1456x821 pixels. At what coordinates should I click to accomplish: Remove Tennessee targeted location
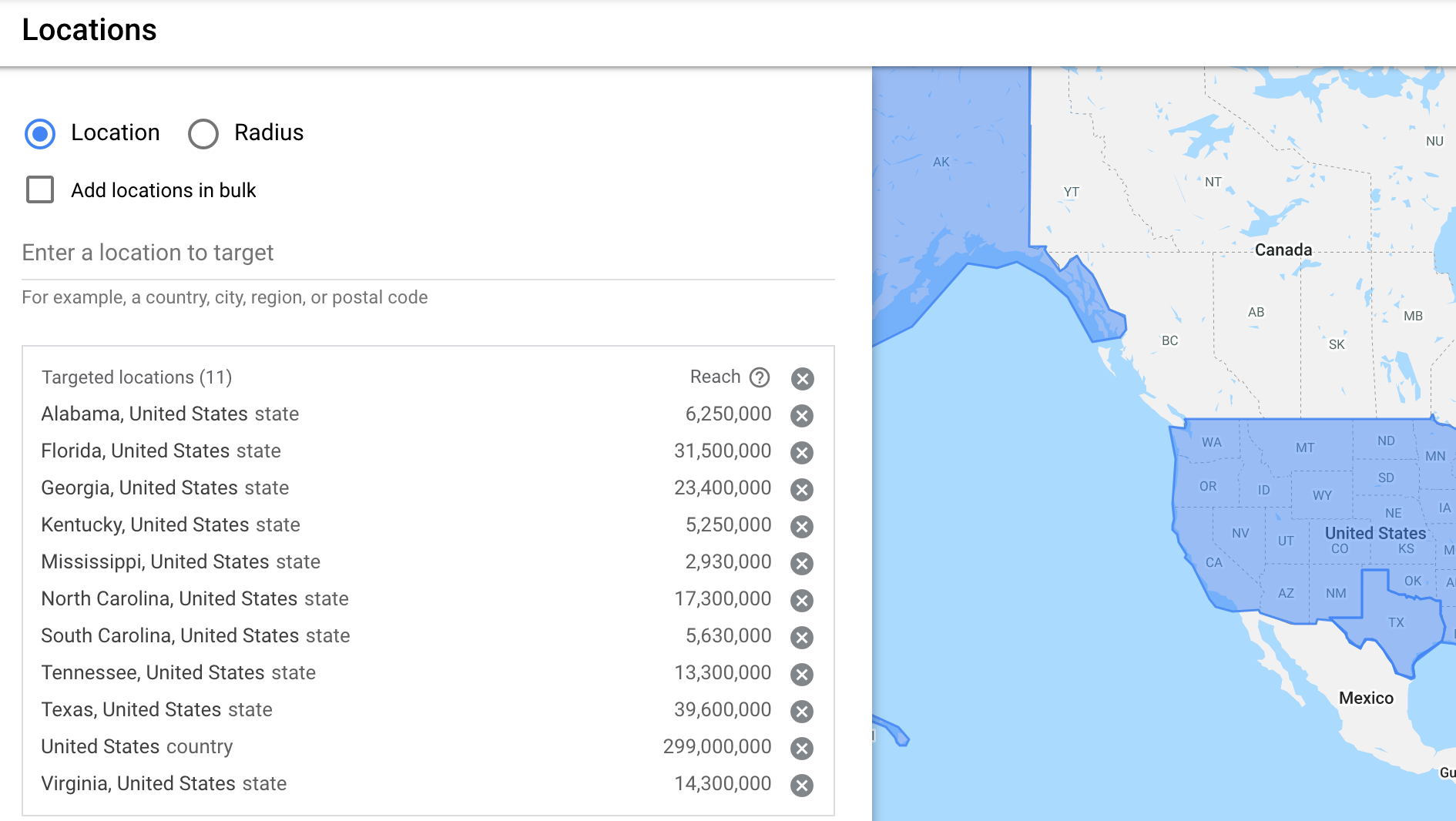[x=802, y=675]
